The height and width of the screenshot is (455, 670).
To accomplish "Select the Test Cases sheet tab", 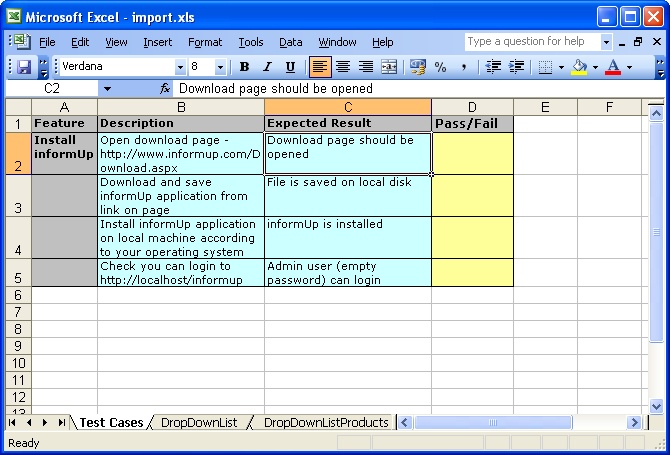I will 111,423.
